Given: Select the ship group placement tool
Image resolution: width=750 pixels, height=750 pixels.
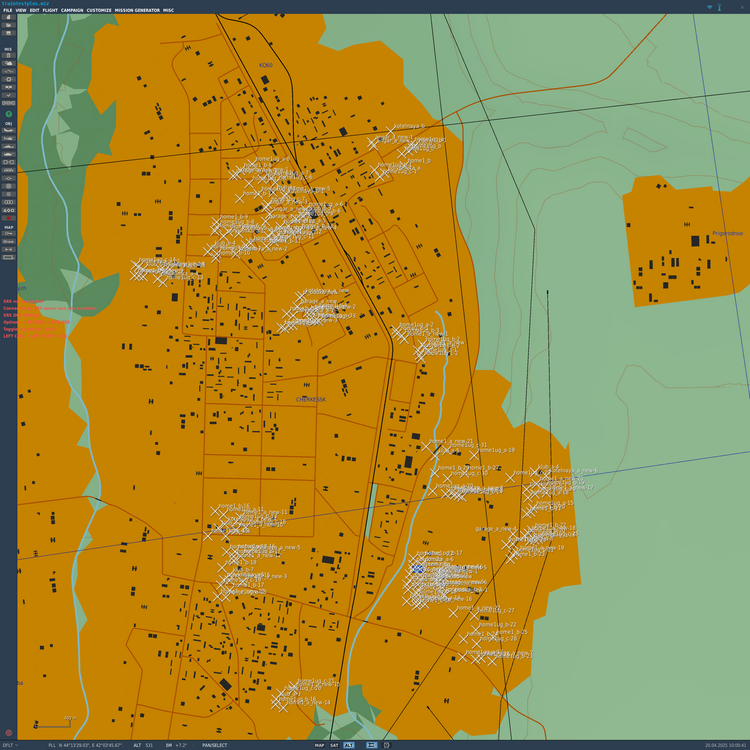Looking at the screenshot, I should 9,146.
